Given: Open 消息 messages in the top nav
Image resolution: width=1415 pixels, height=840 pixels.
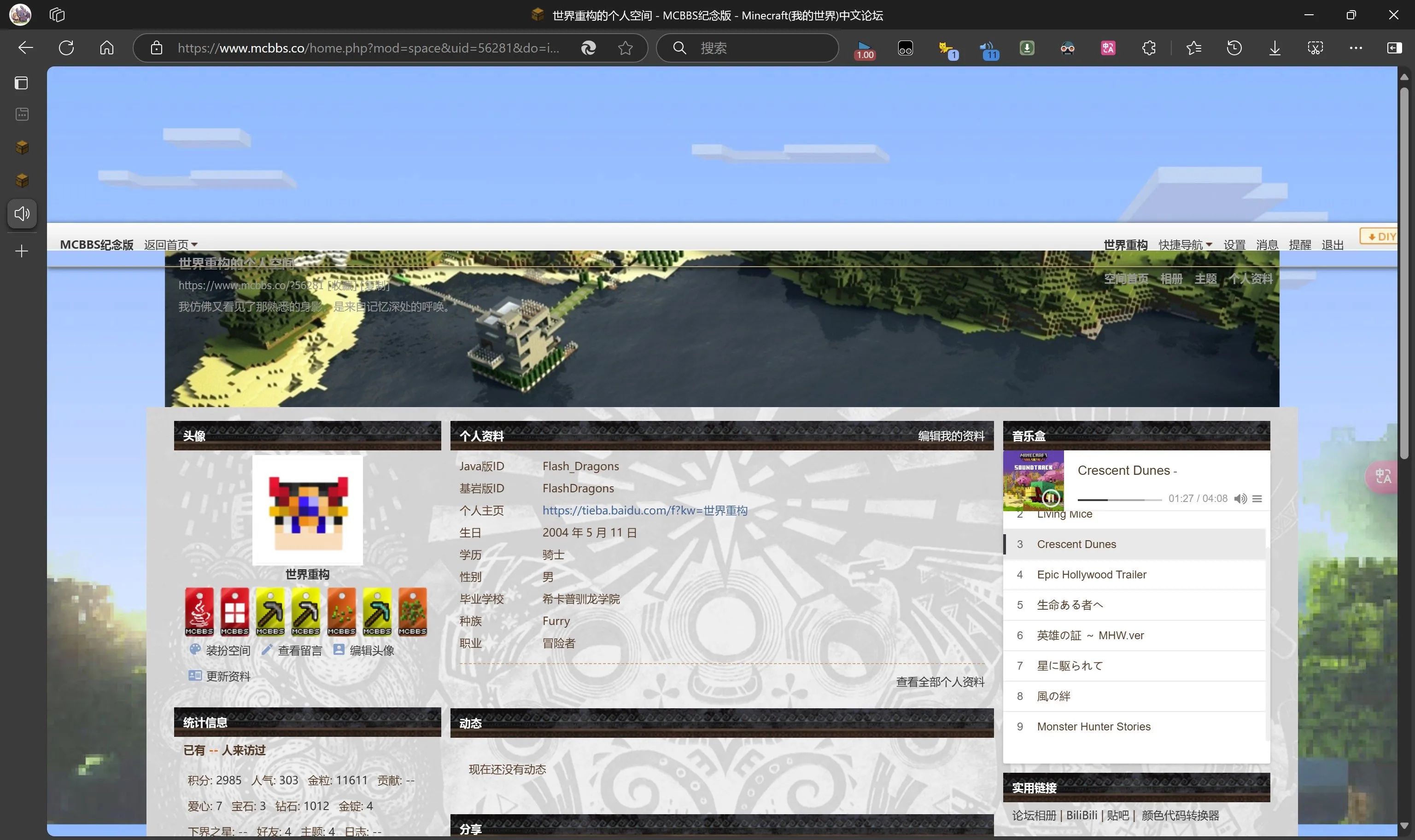Looking at the screenshot, I should point(1267,245).
